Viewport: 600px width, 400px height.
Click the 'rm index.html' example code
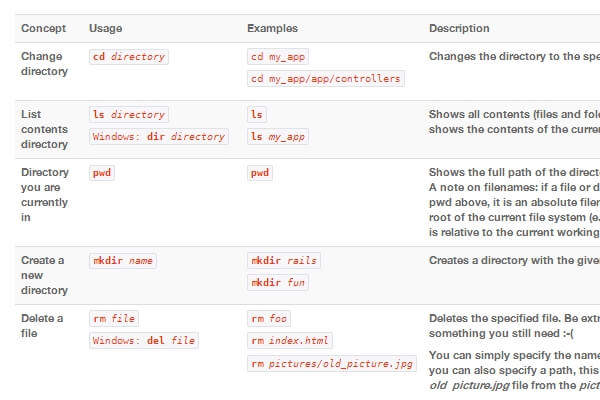(290, 341)
